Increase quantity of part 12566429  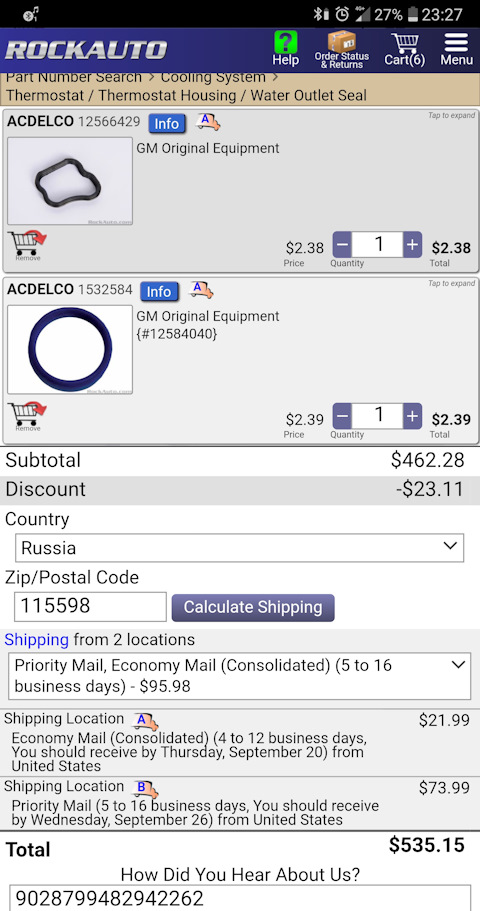coord(413,245)
